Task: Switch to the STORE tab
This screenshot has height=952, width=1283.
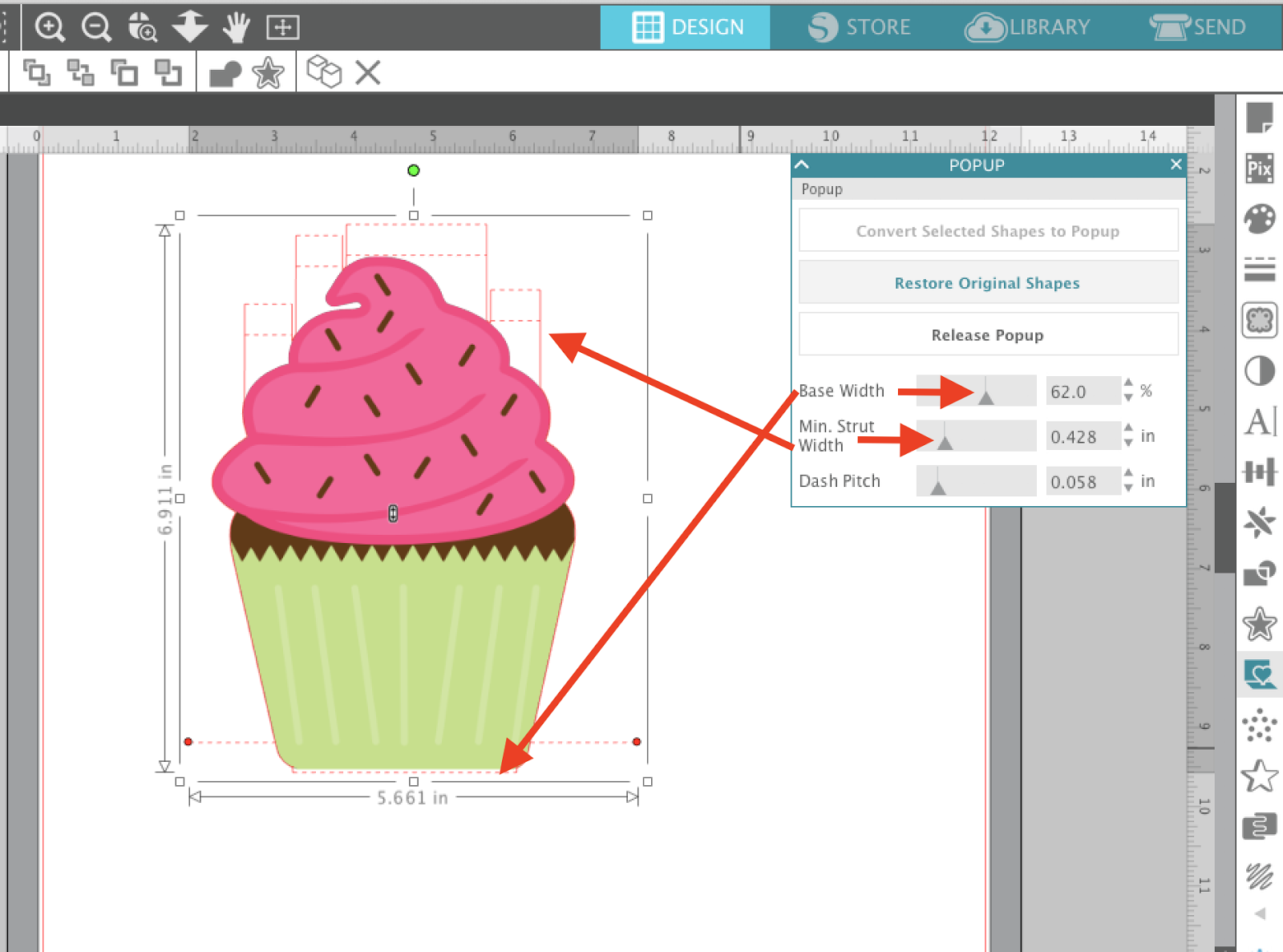Action: [858, 27]
